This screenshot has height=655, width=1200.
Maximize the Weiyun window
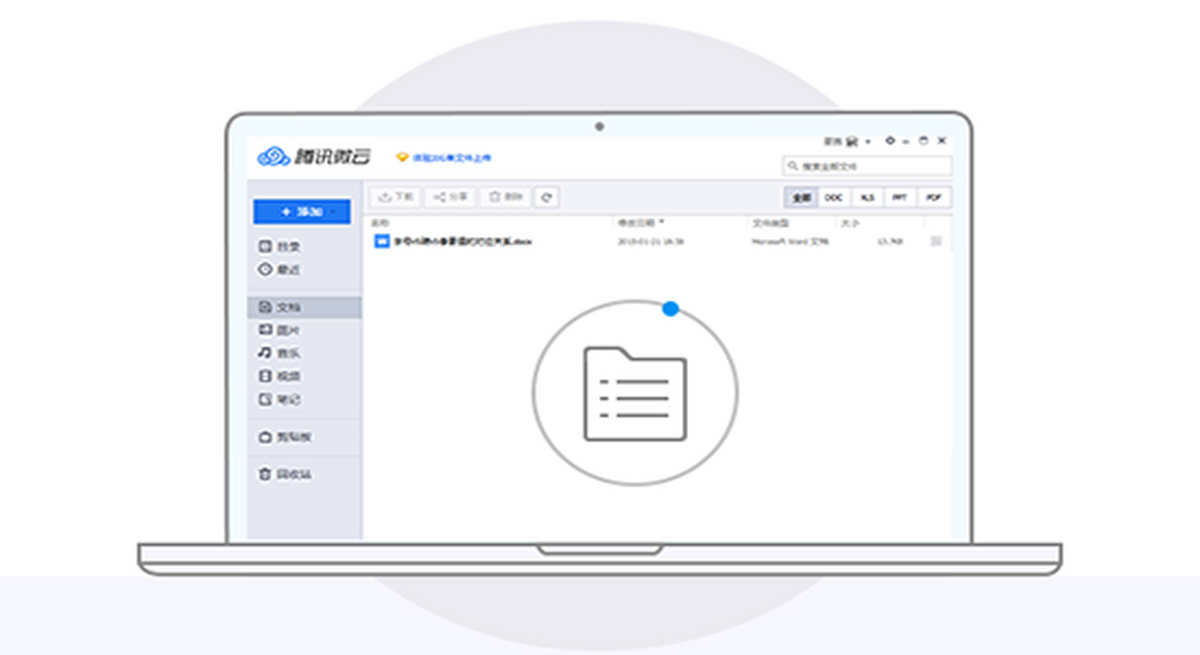pyautogui.click(x=923, y=141)
